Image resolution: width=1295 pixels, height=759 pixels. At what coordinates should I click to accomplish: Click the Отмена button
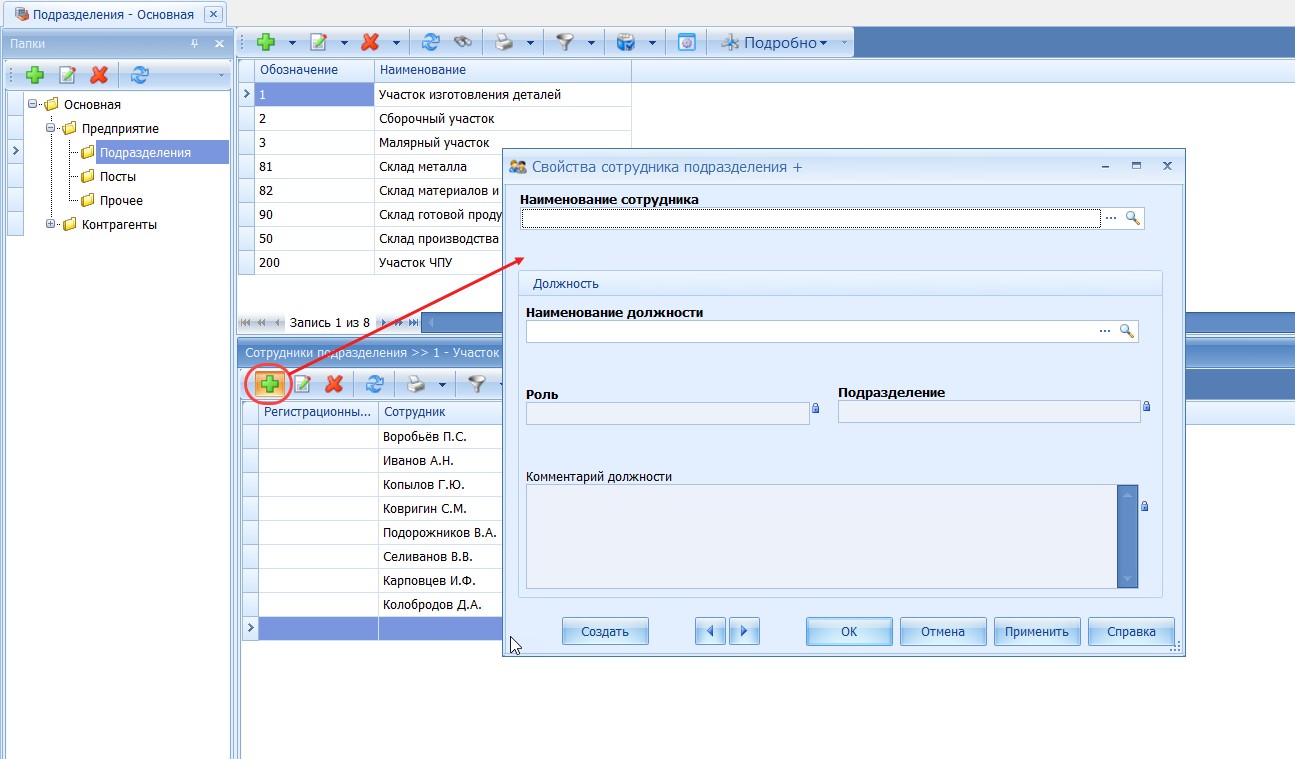tap(943, 631)
